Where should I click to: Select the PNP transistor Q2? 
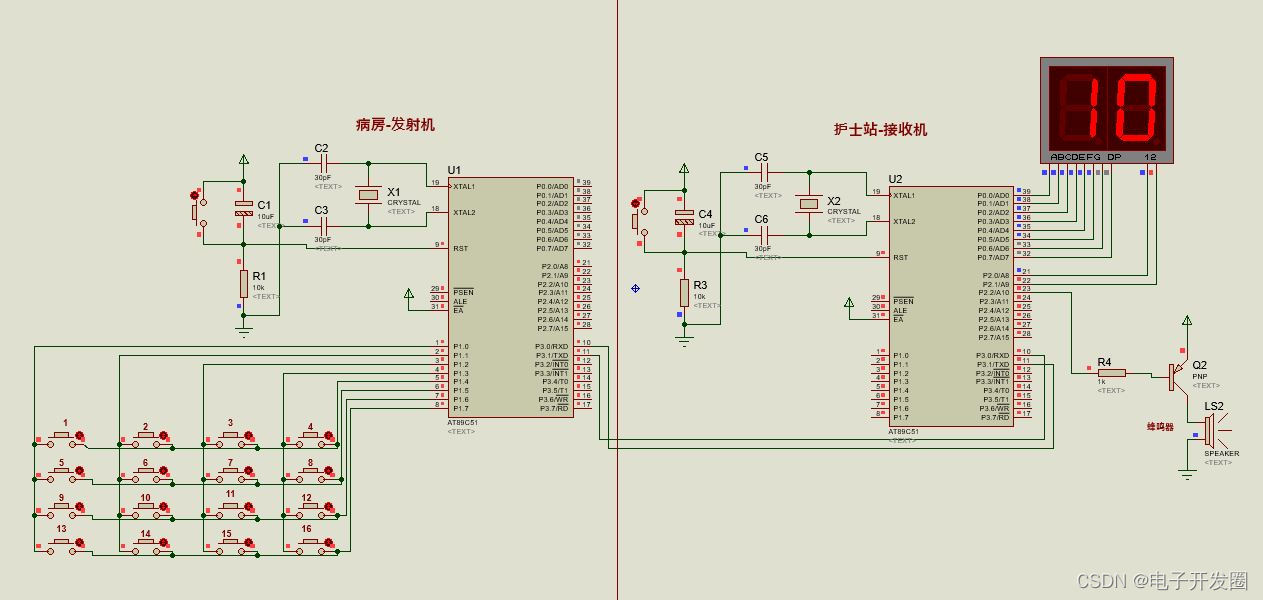1175,375
